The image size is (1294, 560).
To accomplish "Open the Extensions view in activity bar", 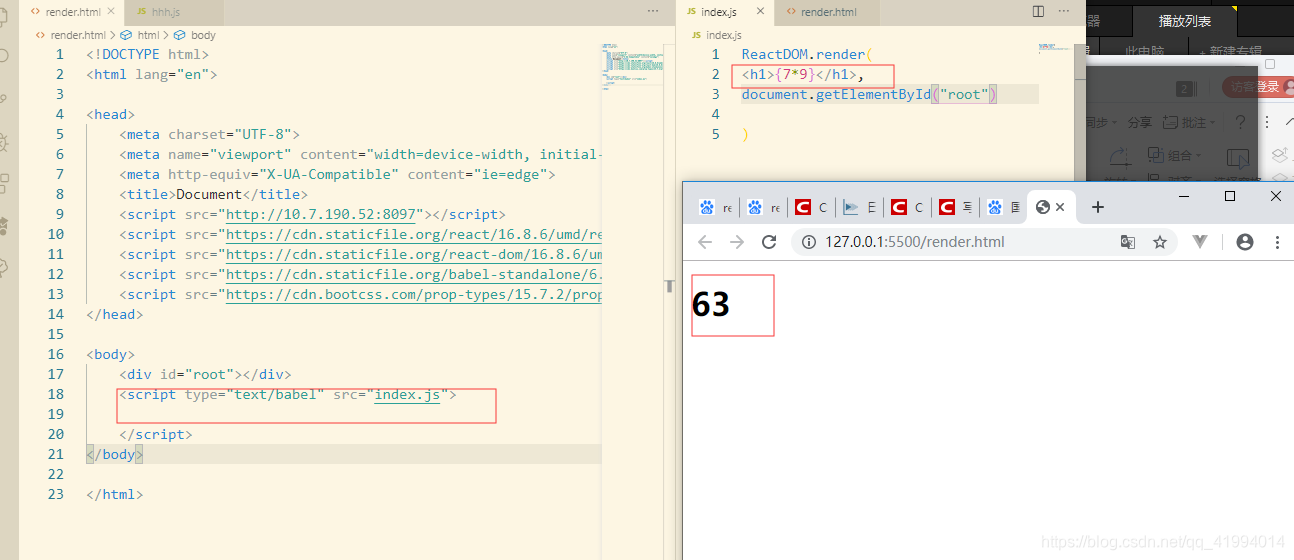I will click(x=5, y=183).
